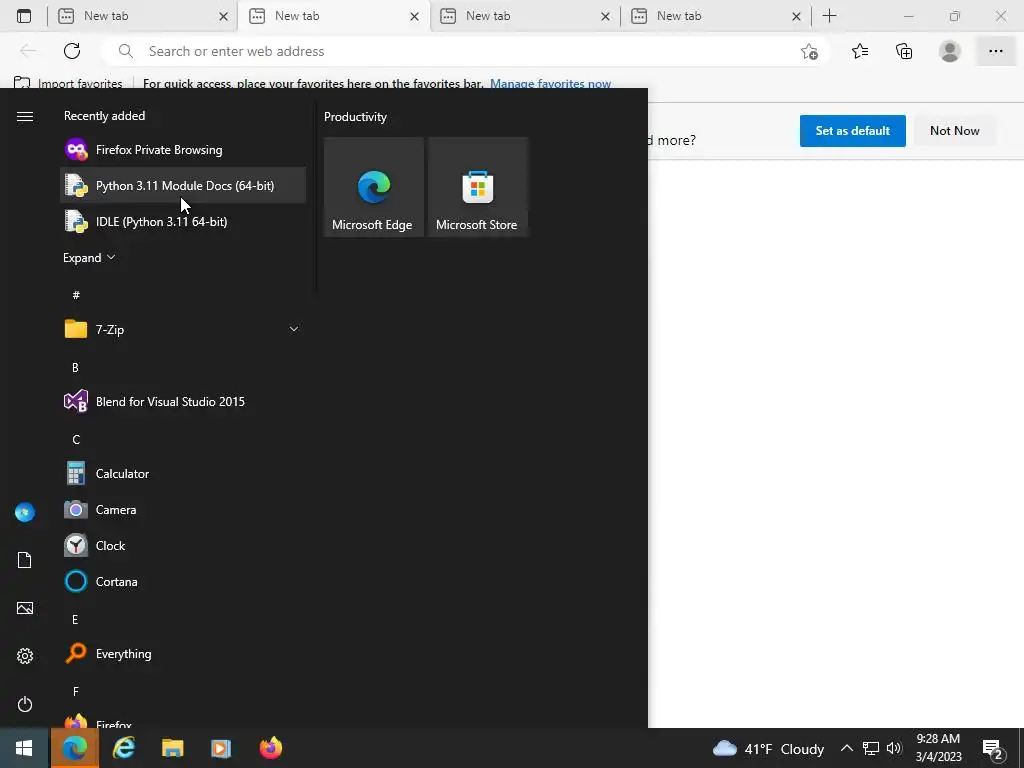Jump to letter section C

76,440
